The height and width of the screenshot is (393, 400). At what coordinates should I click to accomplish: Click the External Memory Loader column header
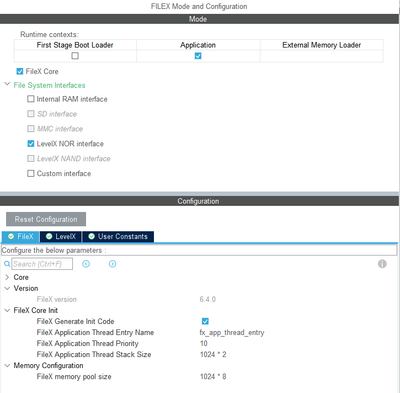pyautogui.click(x=322, y=45)
